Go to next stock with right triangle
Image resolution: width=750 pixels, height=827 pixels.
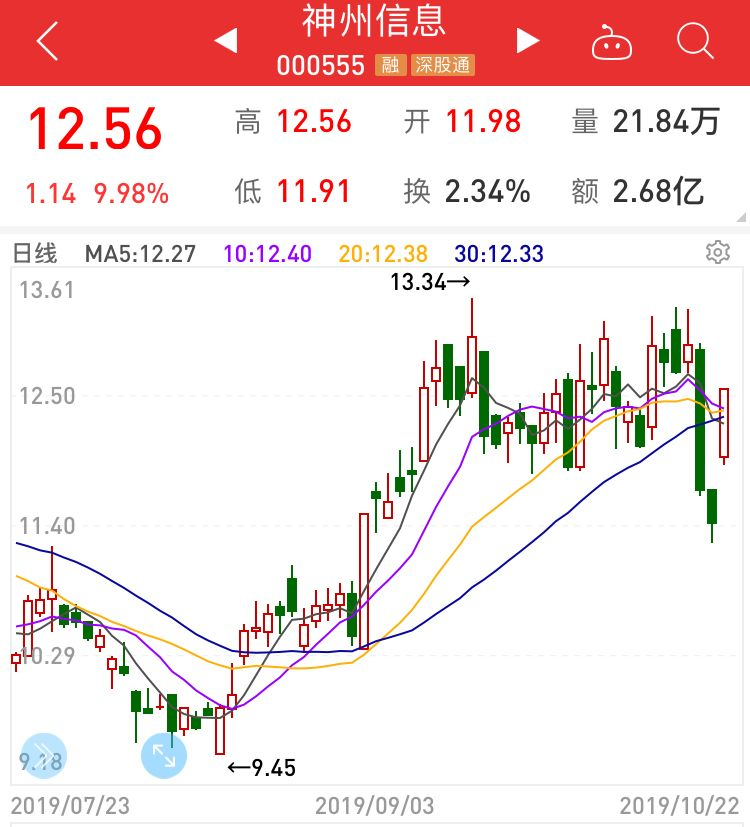(x=527, y=41)
